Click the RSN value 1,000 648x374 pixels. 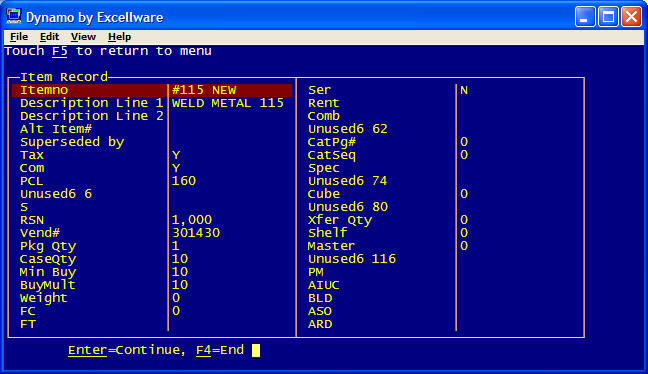point(192,220)
